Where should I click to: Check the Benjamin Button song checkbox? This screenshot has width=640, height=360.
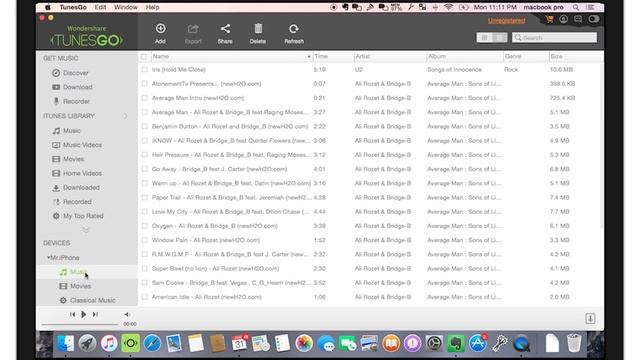click(144, 127)
